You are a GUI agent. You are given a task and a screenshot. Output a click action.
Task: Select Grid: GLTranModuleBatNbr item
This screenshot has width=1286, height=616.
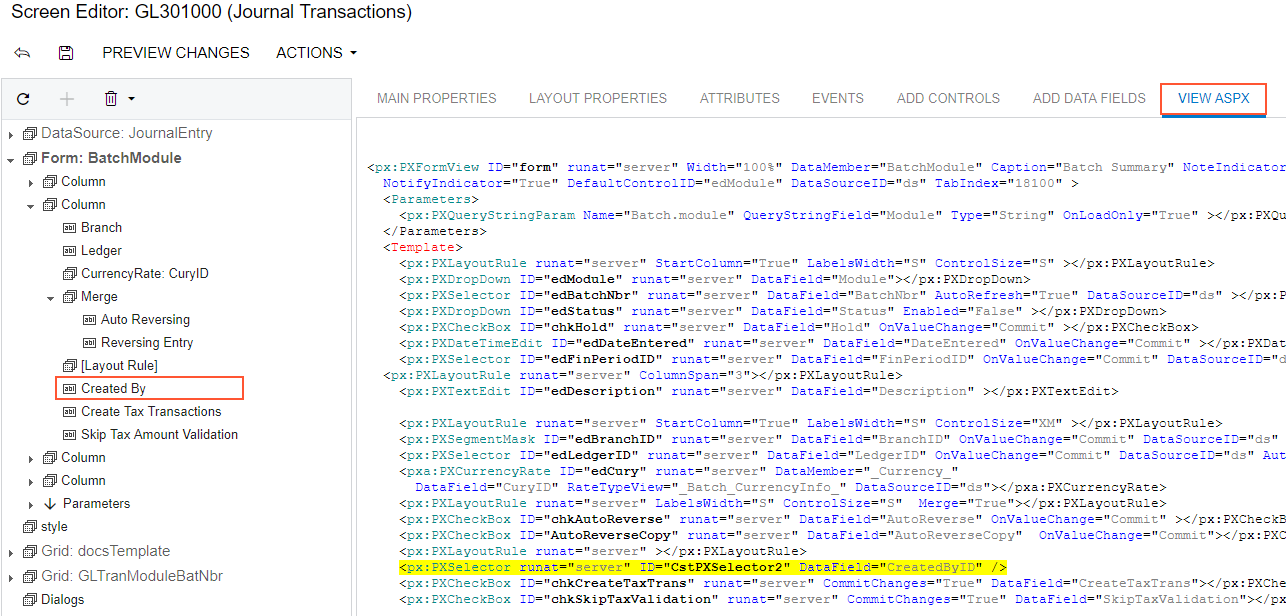(x=132, y=575)
